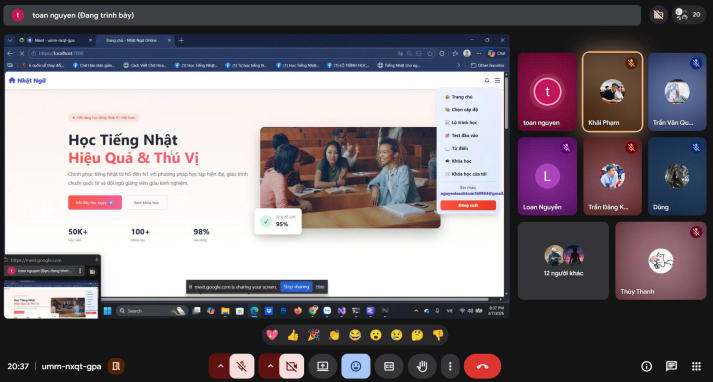Select Chọn cấp độ menu item

pos(462,110)
